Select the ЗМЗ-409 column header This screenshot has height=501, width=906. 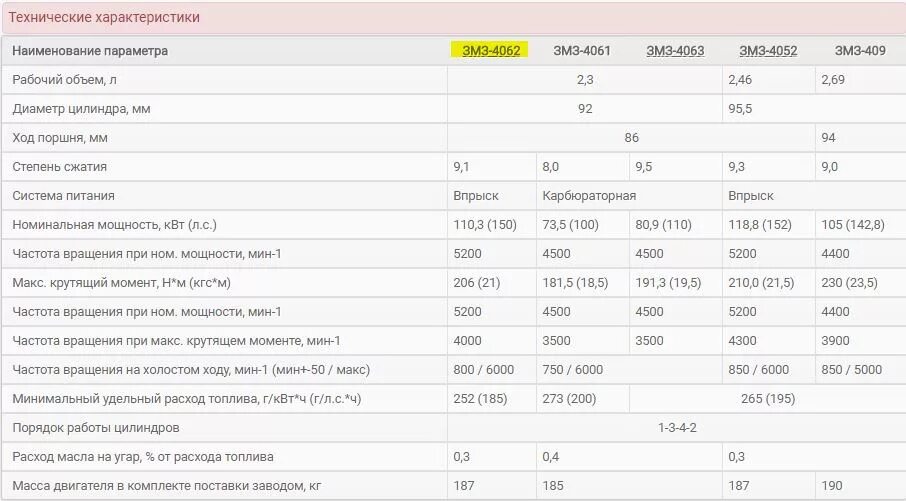pos(860,51)
